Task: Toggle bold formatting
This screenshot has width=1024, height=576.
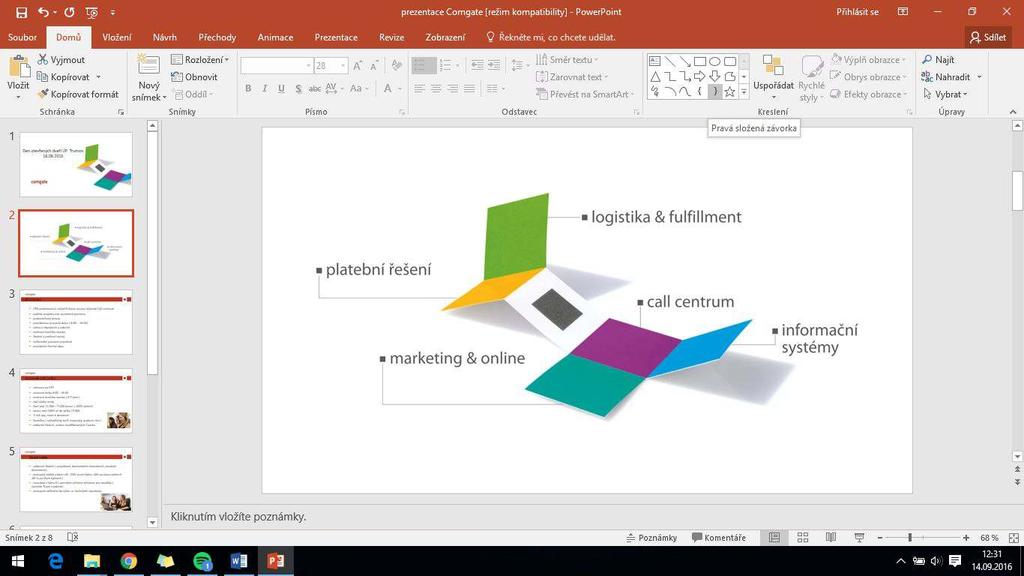Action: [248, 88]
